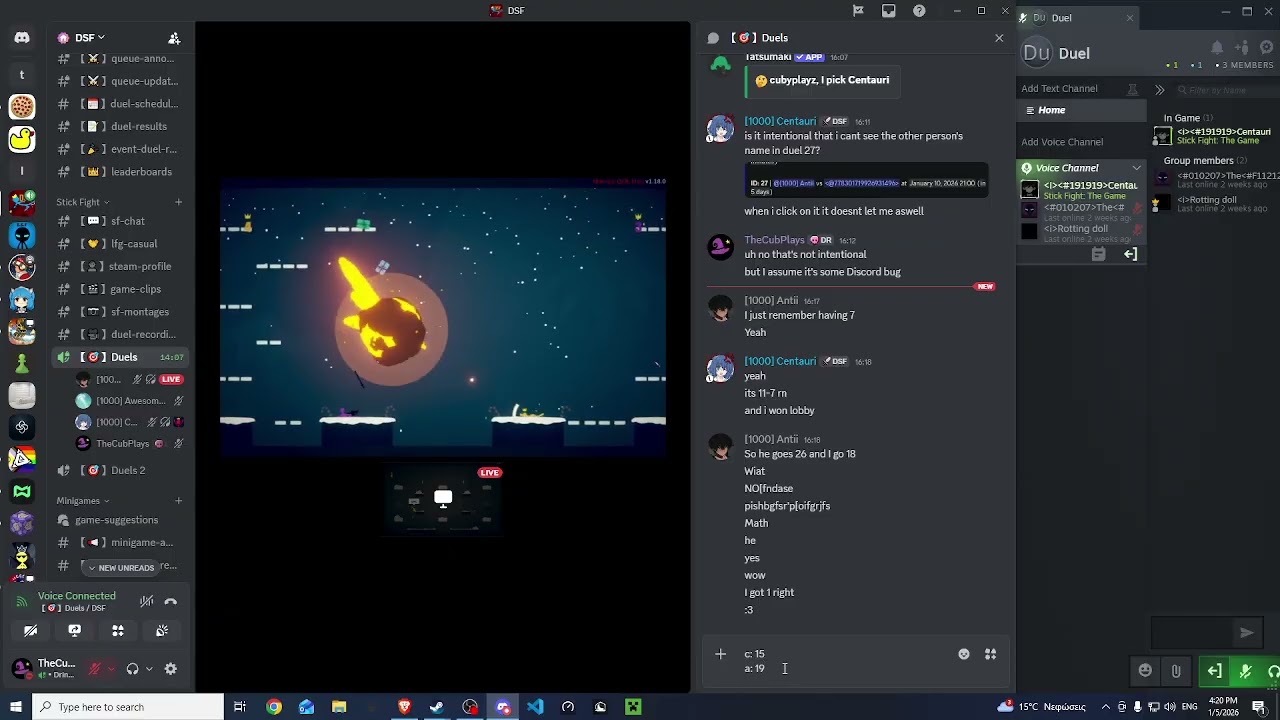Screen dimensions: 1280x720
Task: Click TheCubPlays username in chat
Action: coord(774,240)
